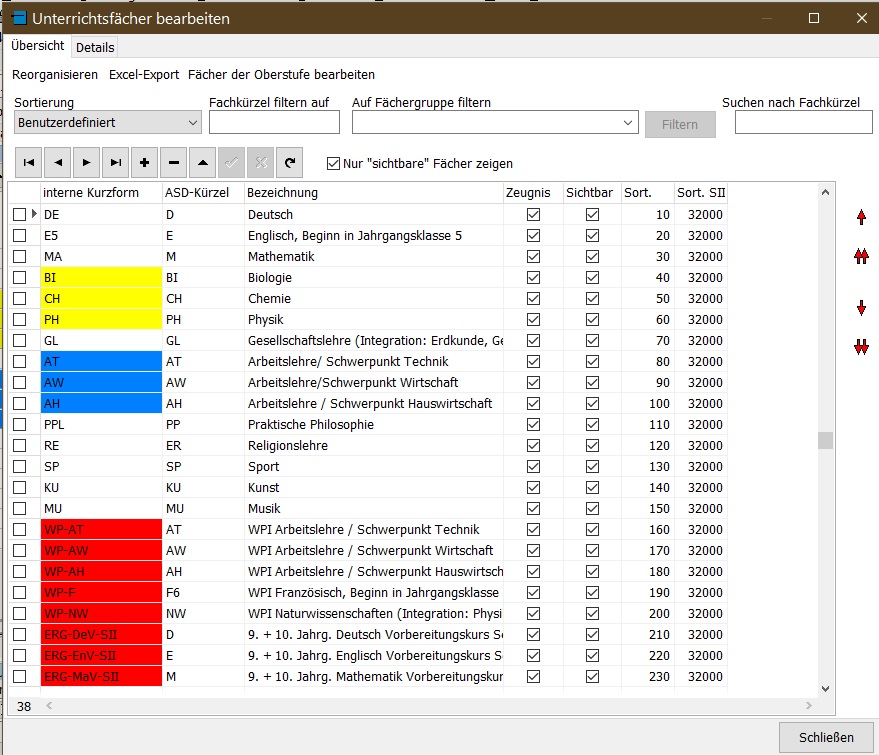Go to first record navigation button
Viewport: 879px width, 755px height.
pos(29,163)
